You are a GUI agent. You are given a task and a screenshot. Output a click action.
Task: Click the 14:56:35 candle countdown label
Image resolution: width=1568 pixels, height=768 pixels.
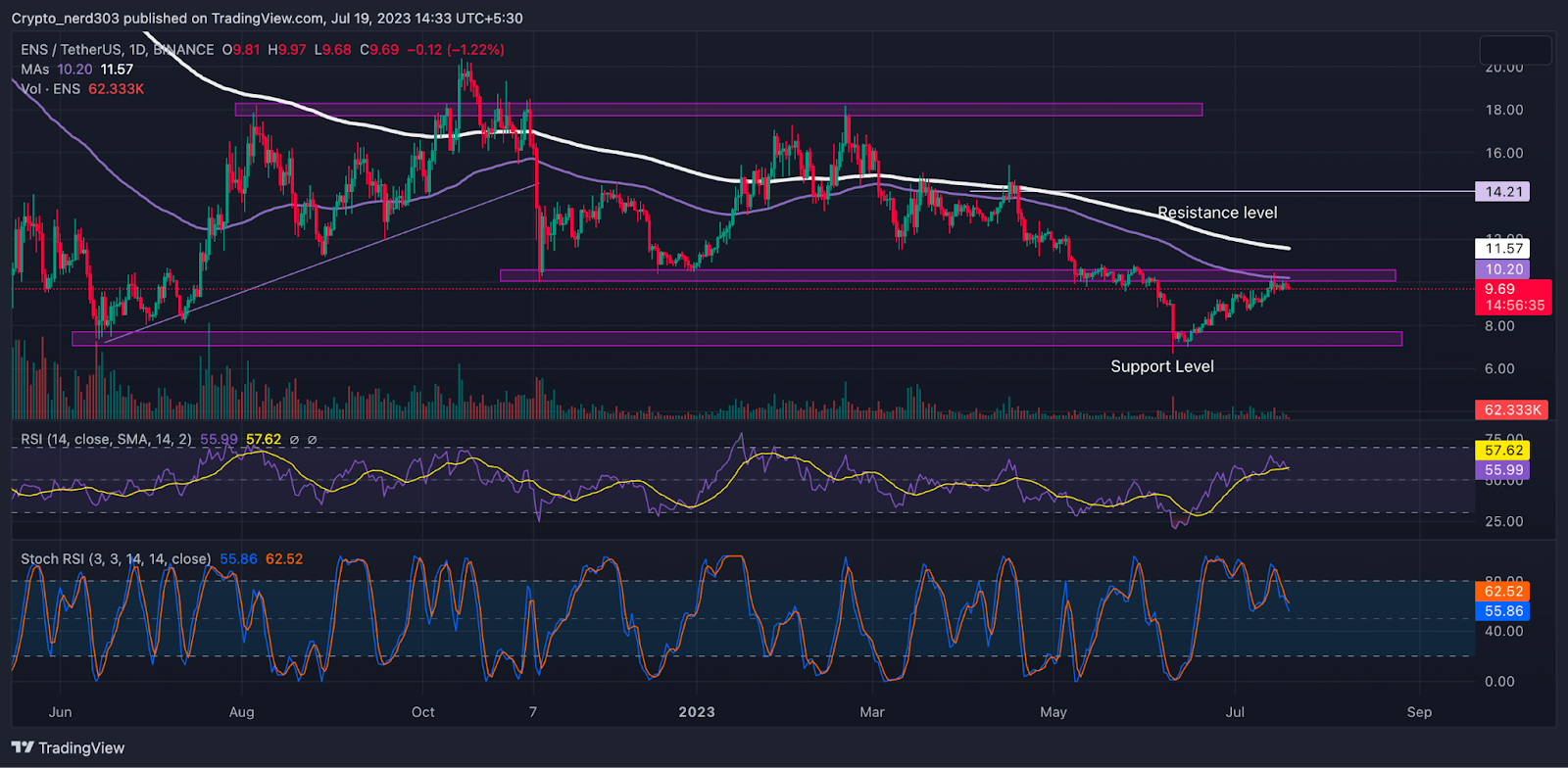click(x=1513, y=306)
